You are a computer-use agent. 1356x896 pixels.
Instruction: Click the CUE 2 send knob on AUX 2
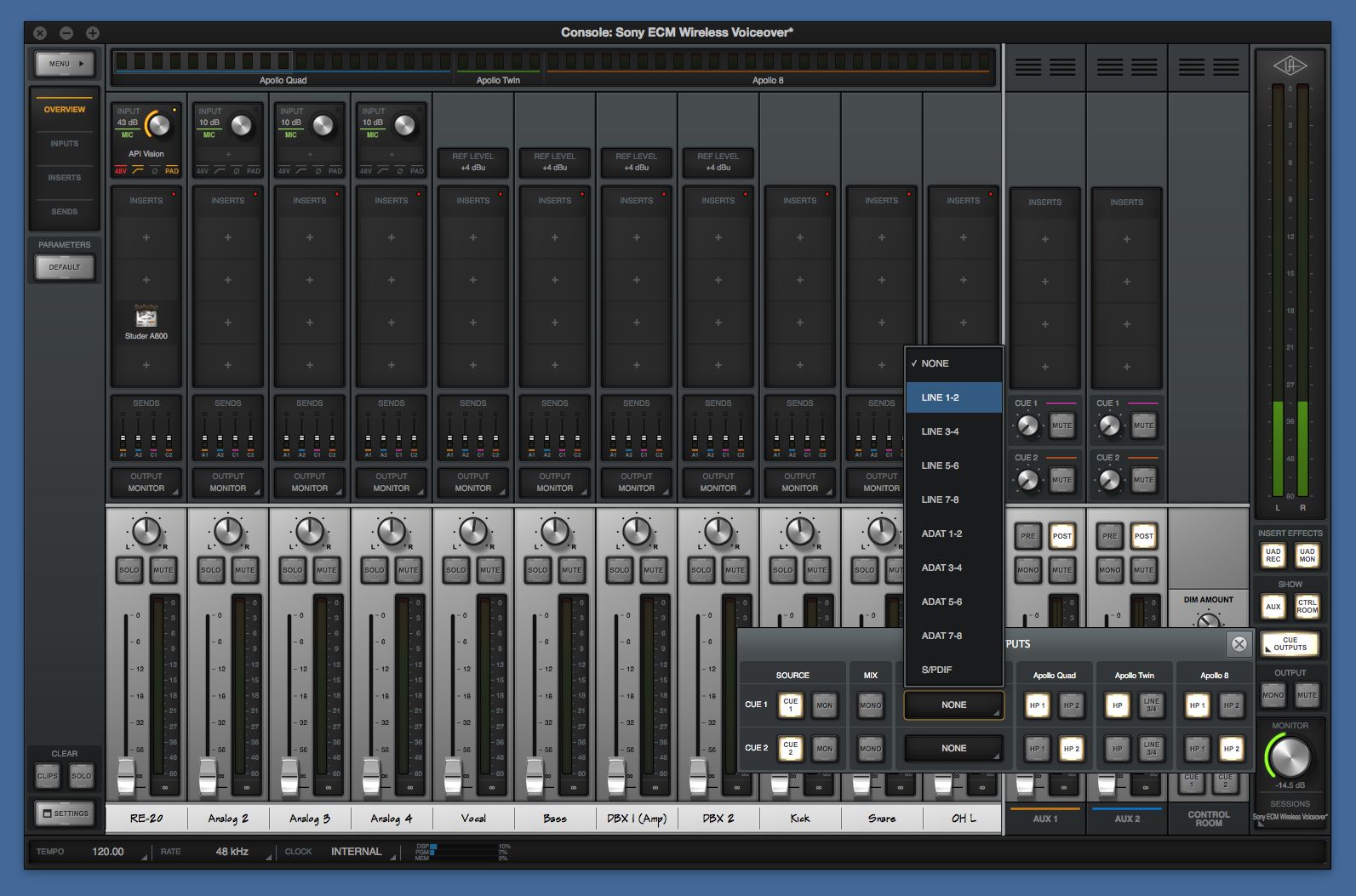coord(1110,480)
